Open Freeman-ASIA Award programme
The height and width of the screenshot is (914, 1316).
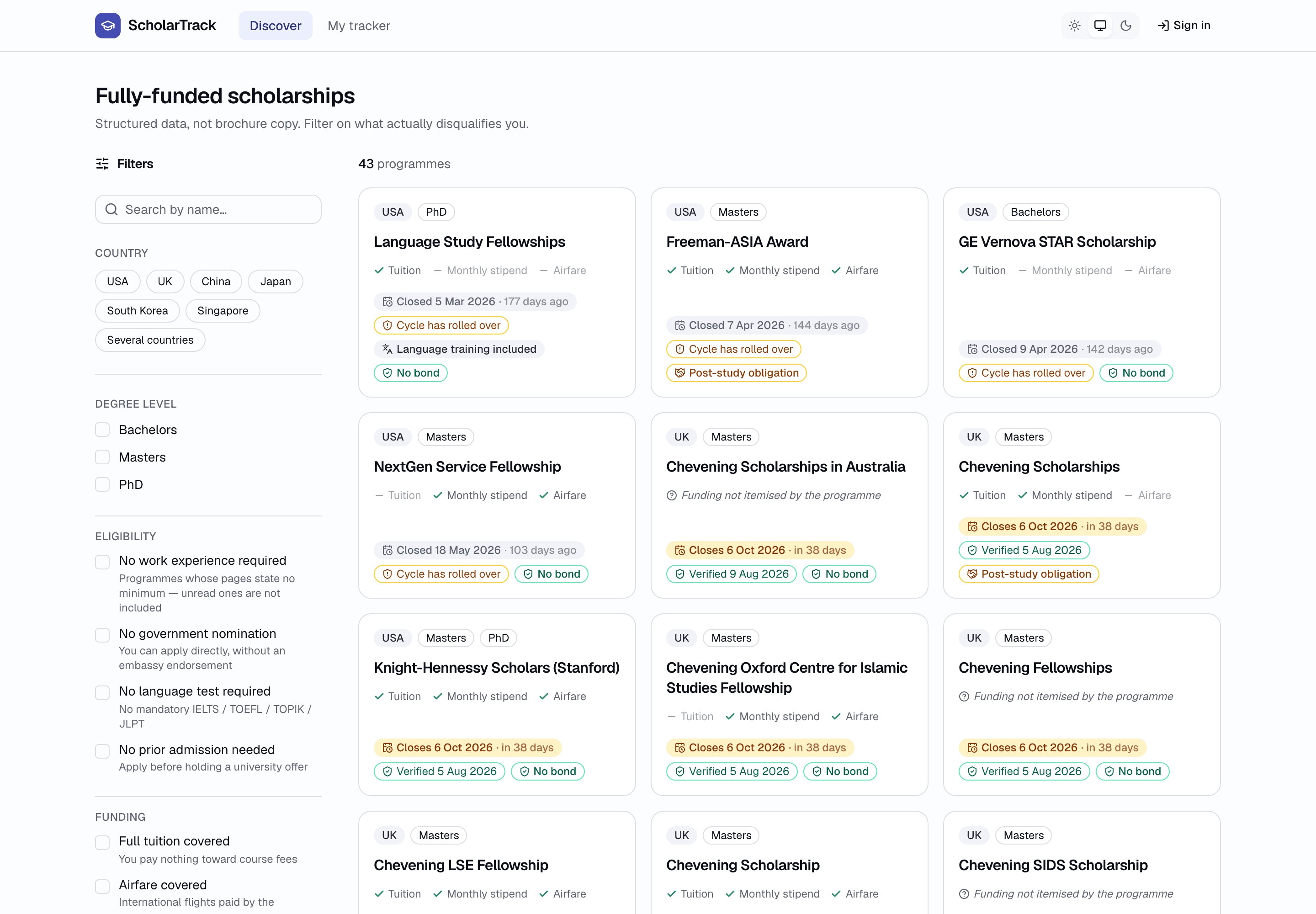click(737, 242)
